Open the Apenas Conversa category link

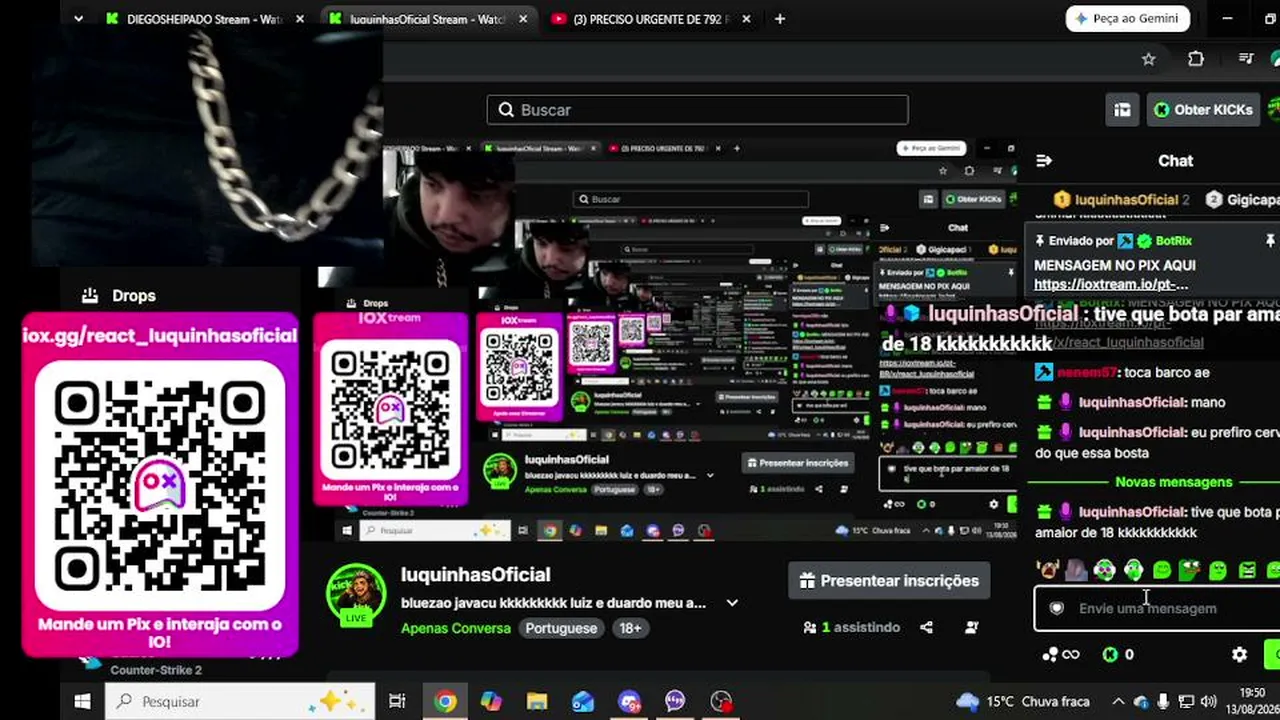(456, 628)
